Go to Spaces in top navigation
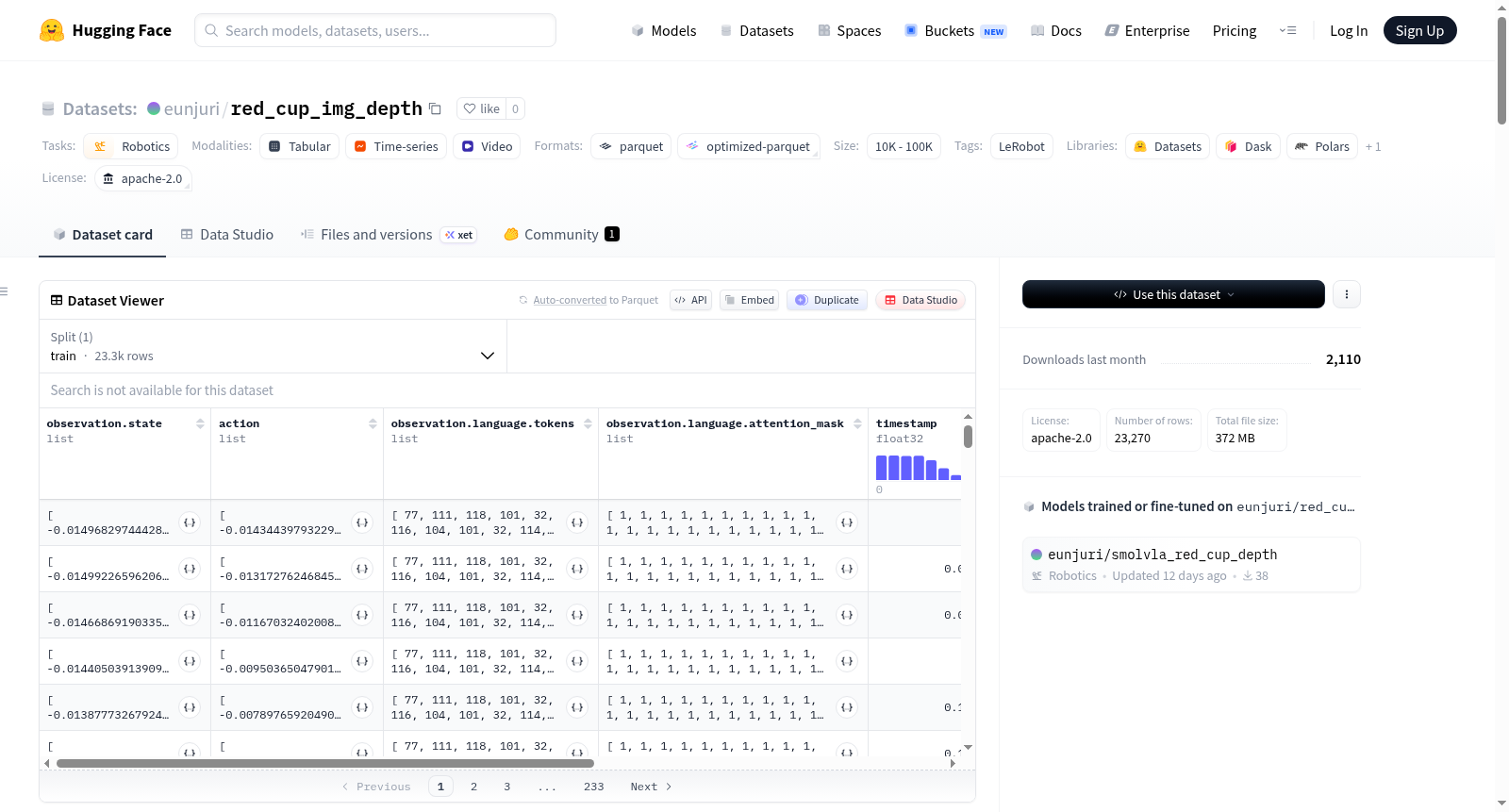This screenshot has height=812, width=1509. (849, 30)
